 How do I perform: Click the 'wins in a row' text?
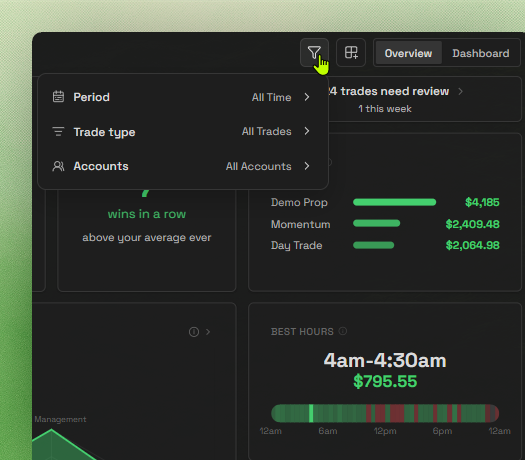147,214
